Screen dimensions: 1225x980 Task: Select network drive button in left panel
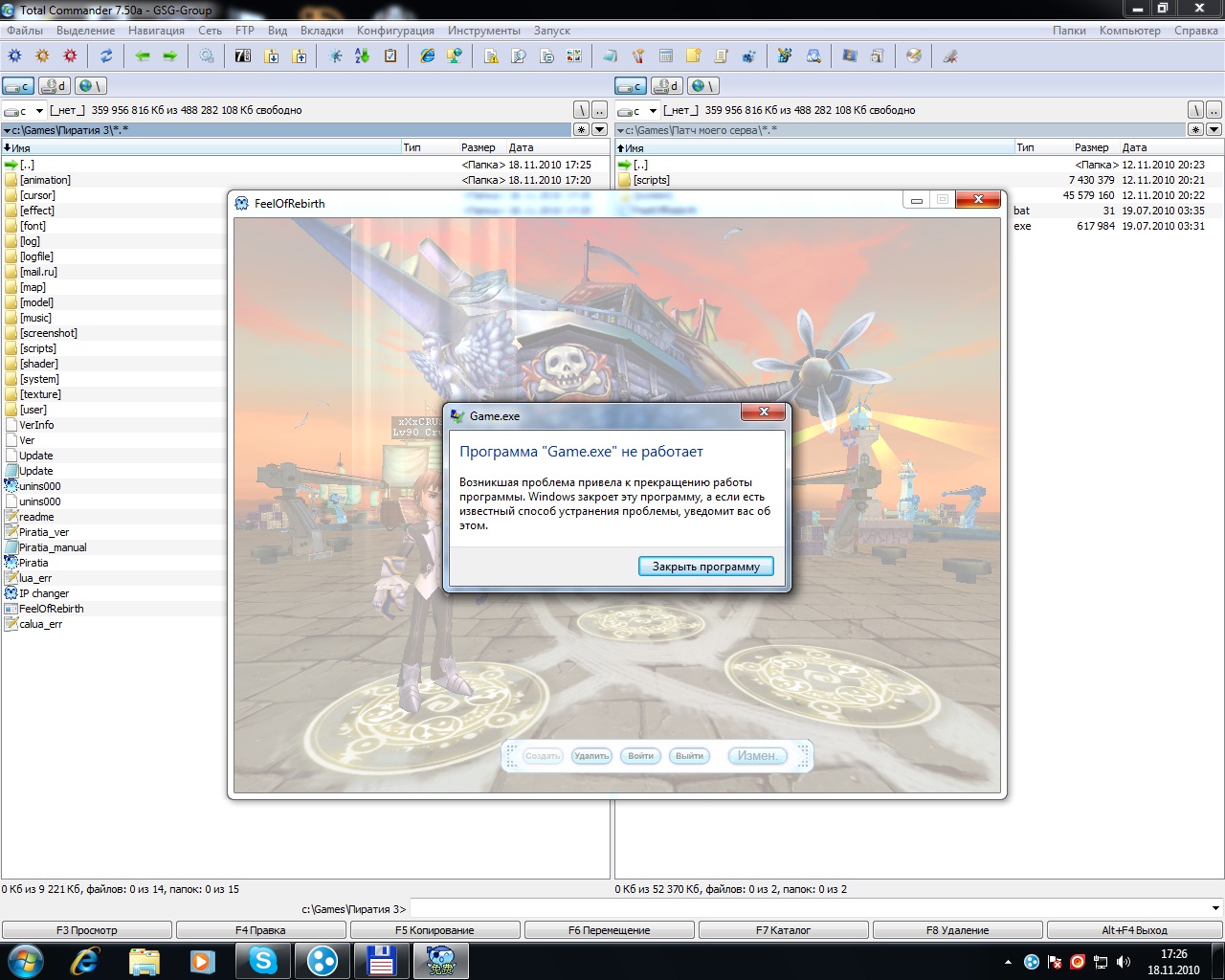(91, 86)
